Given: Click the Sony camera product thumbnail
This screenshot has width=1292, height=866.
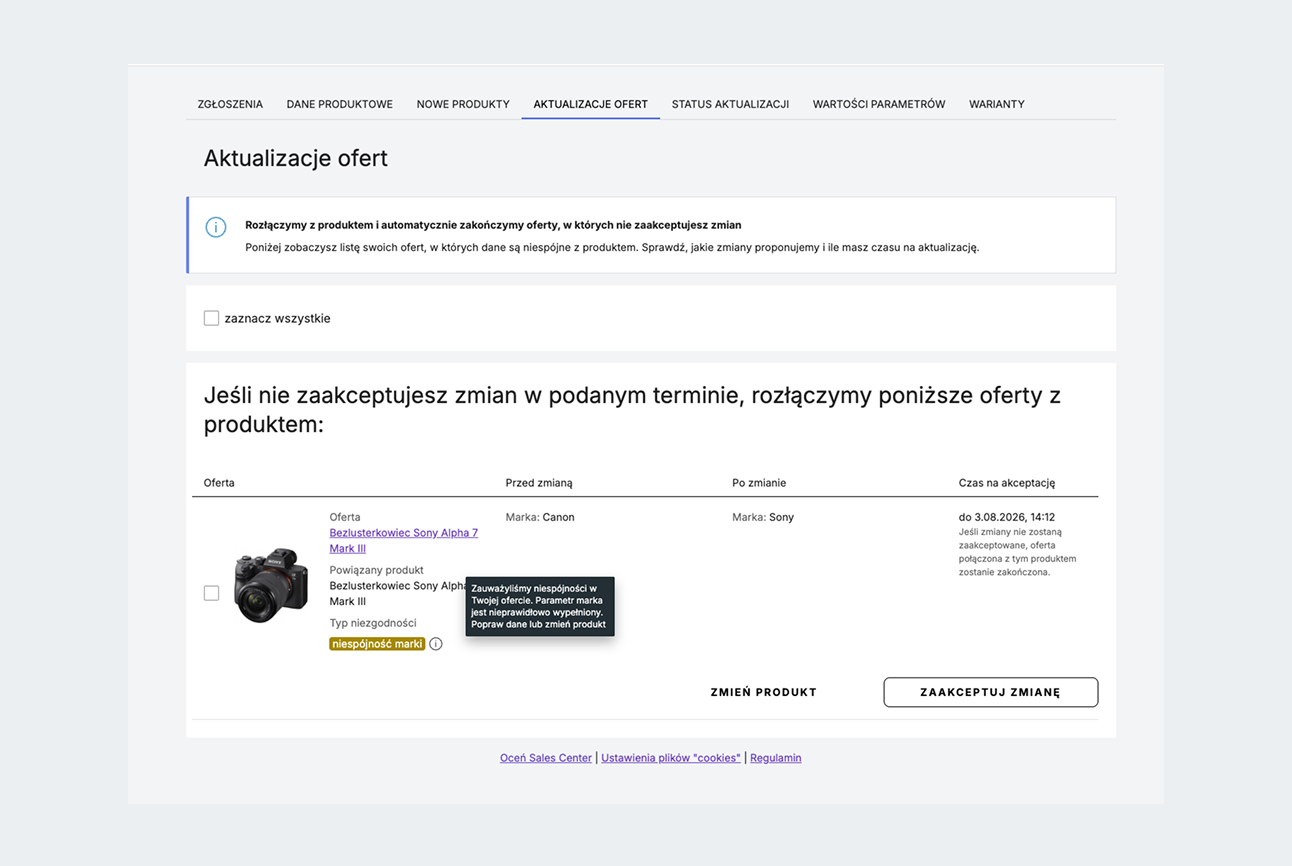Looking at the screenshot, I should 271,585.
